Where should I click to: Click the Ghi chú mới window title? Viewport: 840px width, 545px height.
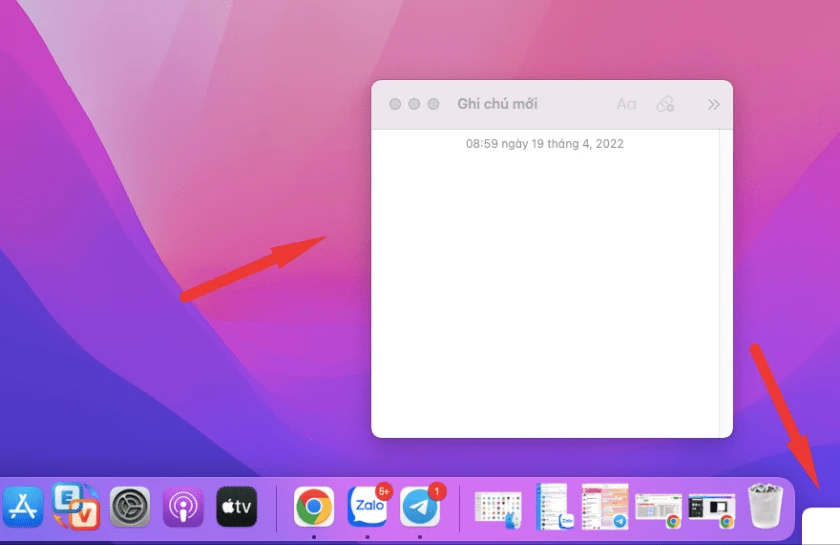click(497, 104)
